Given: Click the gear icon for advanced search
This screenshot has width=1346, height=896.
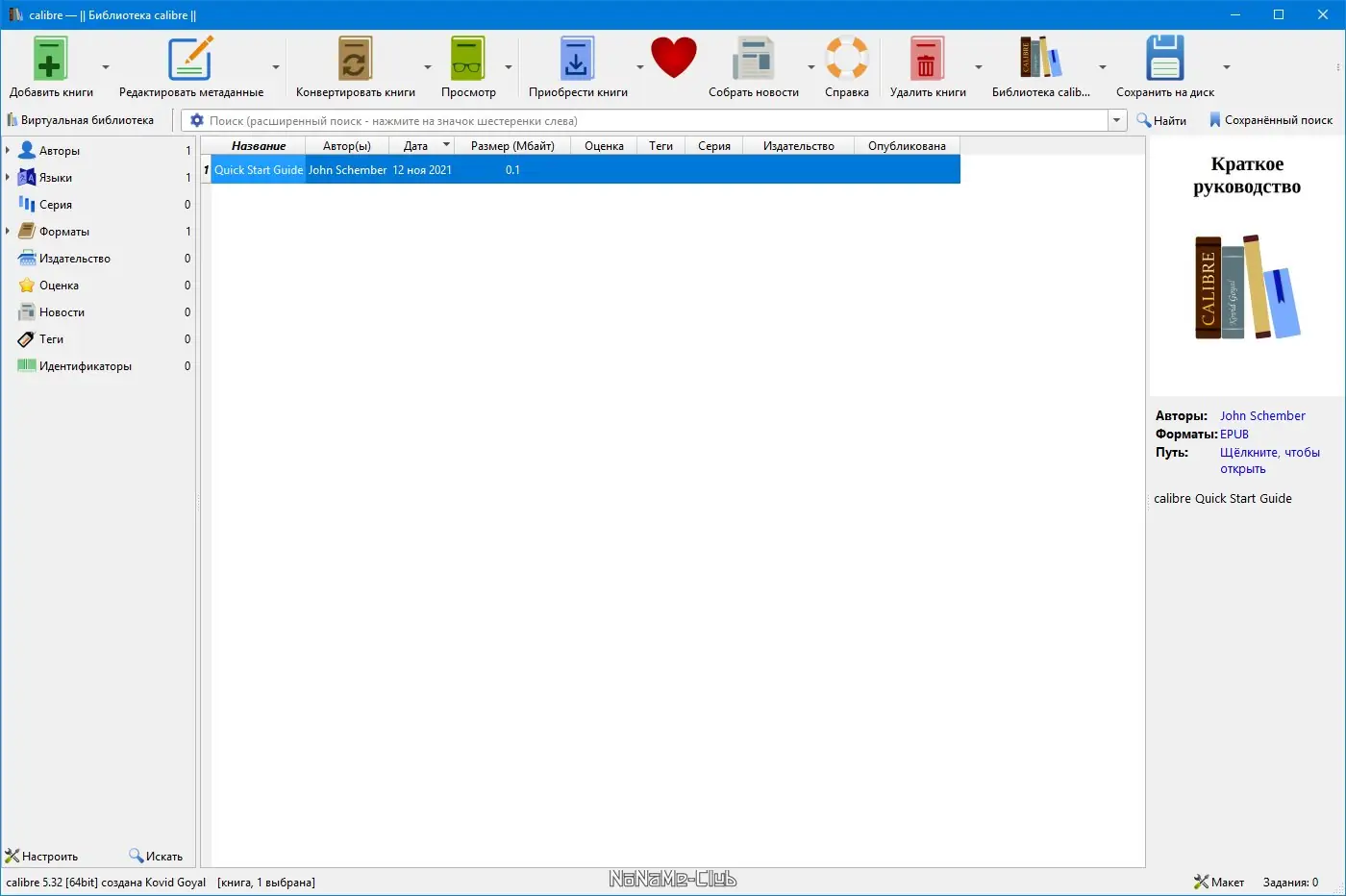Looking at the screenshot, I should pos(197,120).
